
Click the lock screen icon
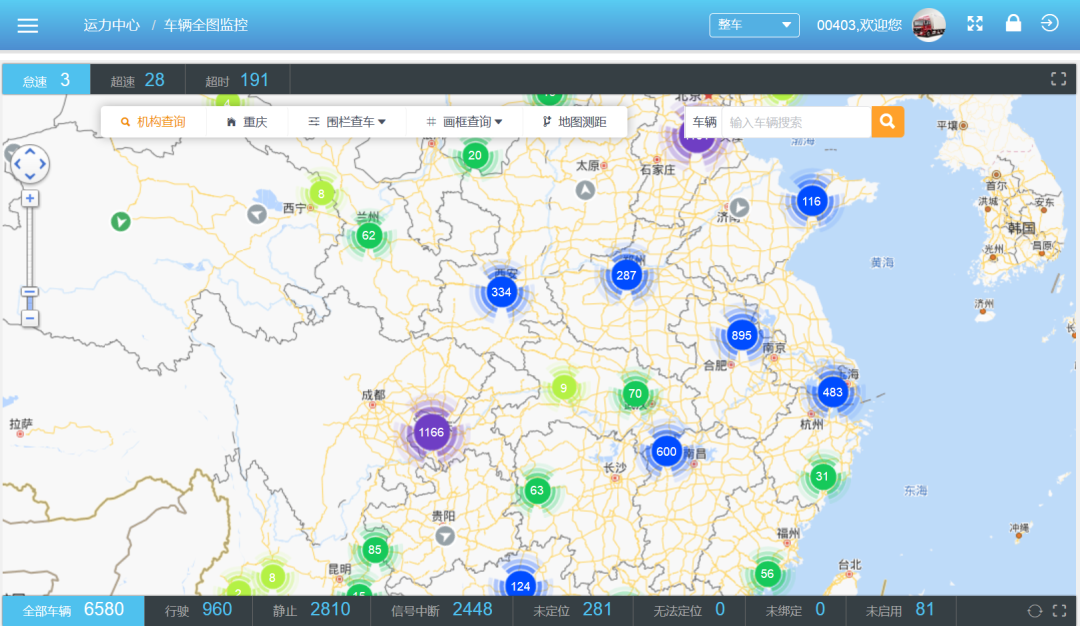click(1013, 24)
